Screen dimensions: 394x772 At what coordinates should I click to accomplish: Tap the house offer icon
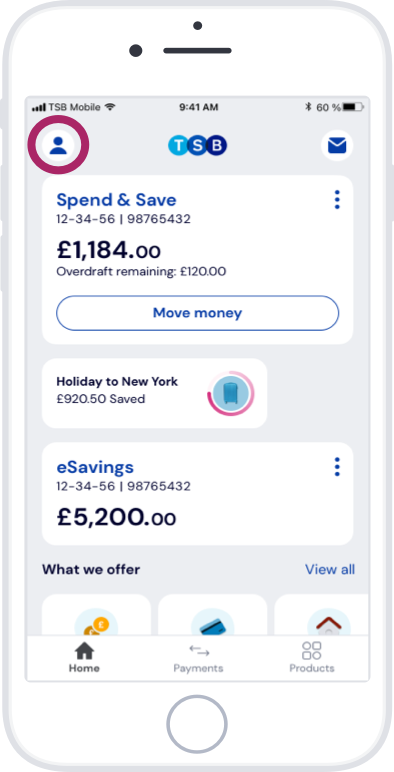328,623
